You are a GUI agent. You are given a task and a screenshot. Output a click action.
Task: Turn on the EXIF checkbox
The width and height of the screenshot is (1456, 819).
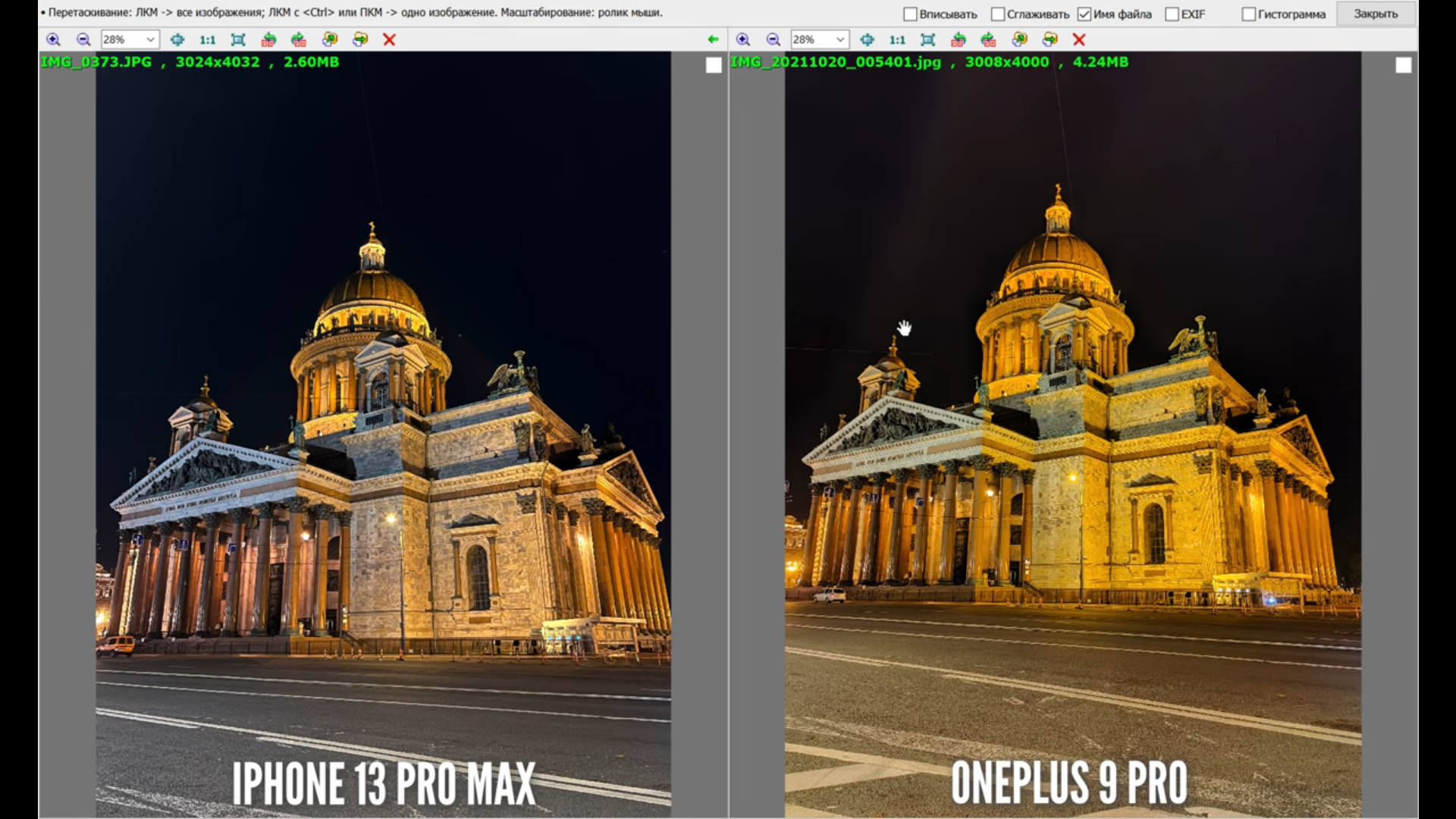point(1172,14)
